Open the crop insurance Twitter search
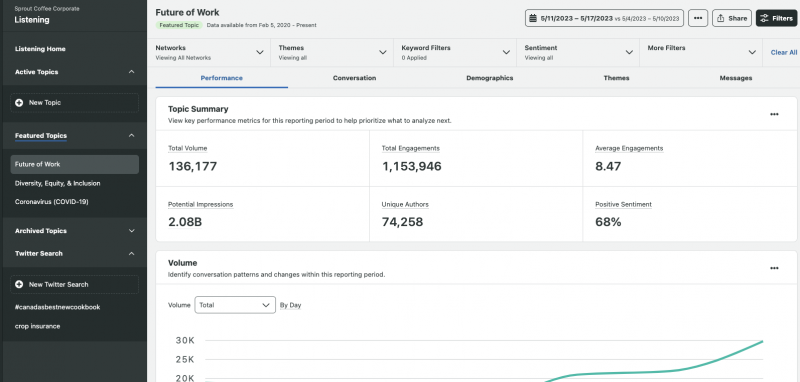 click(37, 326)
